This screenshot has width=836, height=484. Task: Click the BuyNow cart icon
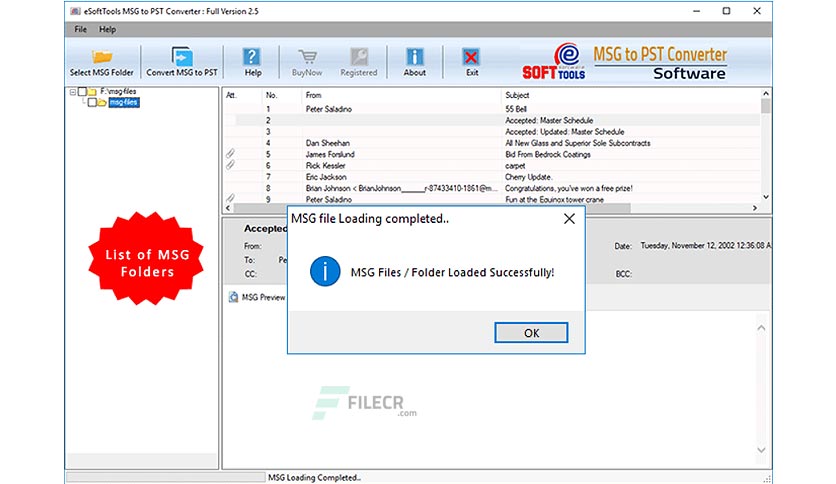tap(307, 57)
